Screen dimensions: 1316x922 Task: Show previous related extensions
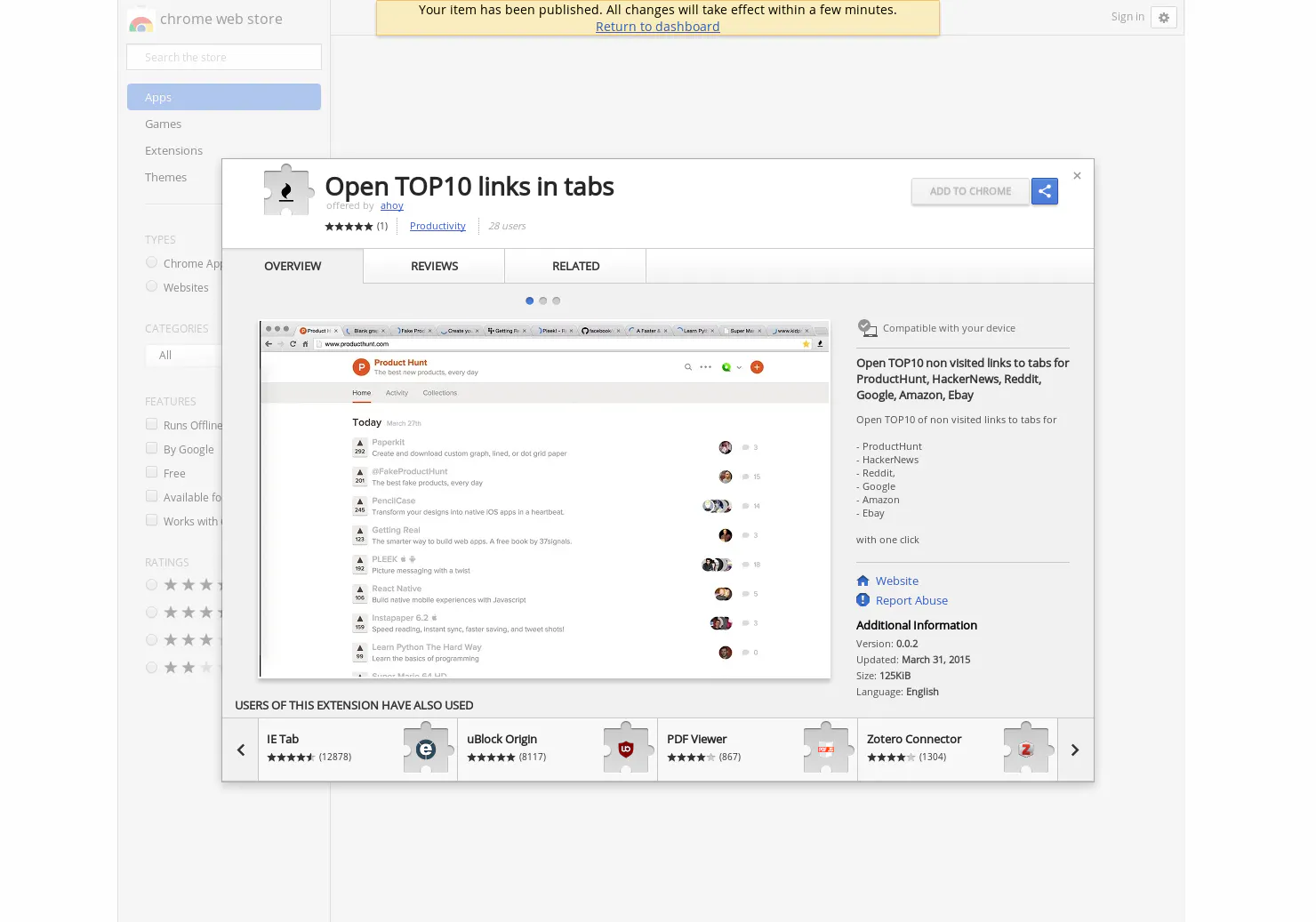pos(240,750)
